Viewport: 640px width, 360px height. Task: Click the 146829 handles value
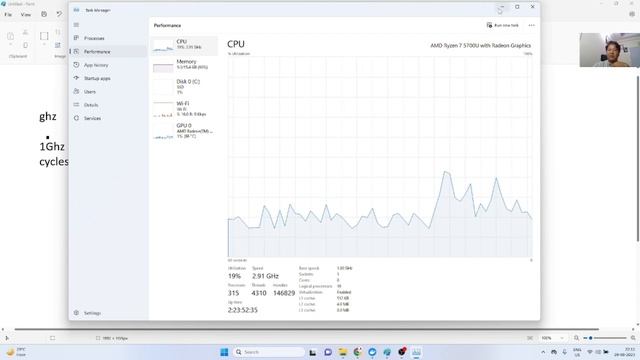point(284,293)
